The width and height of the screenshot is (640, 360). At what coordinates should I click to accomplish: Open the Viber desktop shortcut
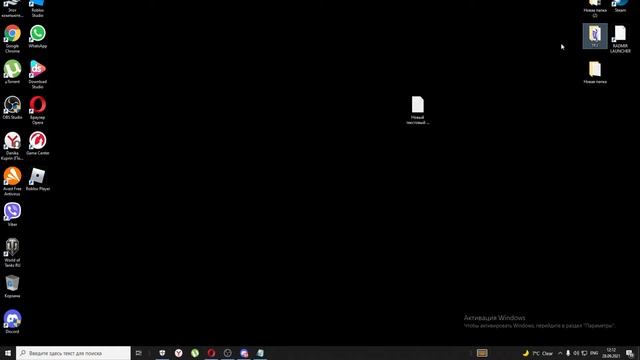[12, 214]
